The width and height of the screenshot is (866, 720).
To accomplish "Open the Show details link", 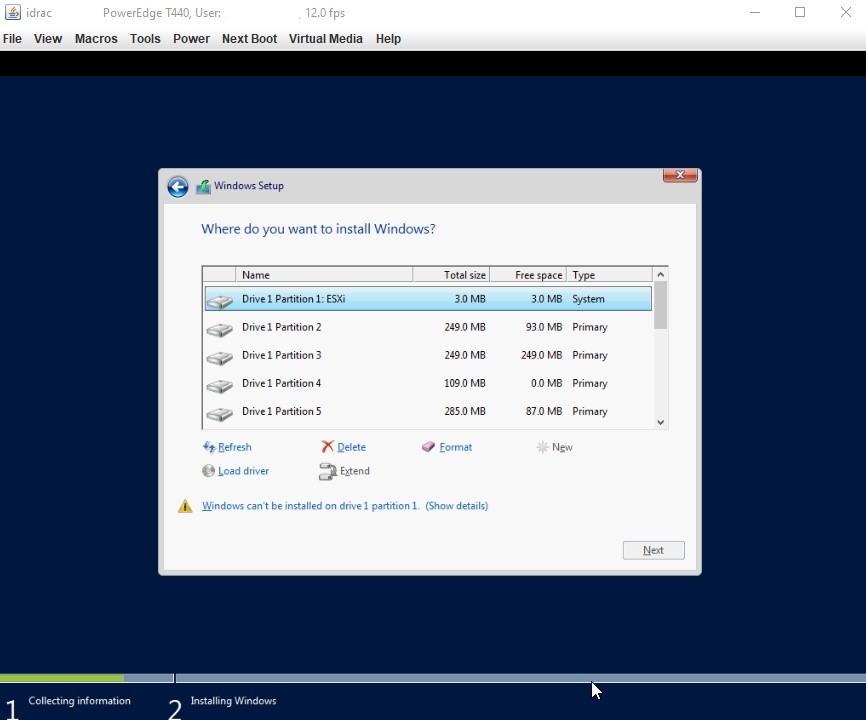I will (x=457, y=506).
